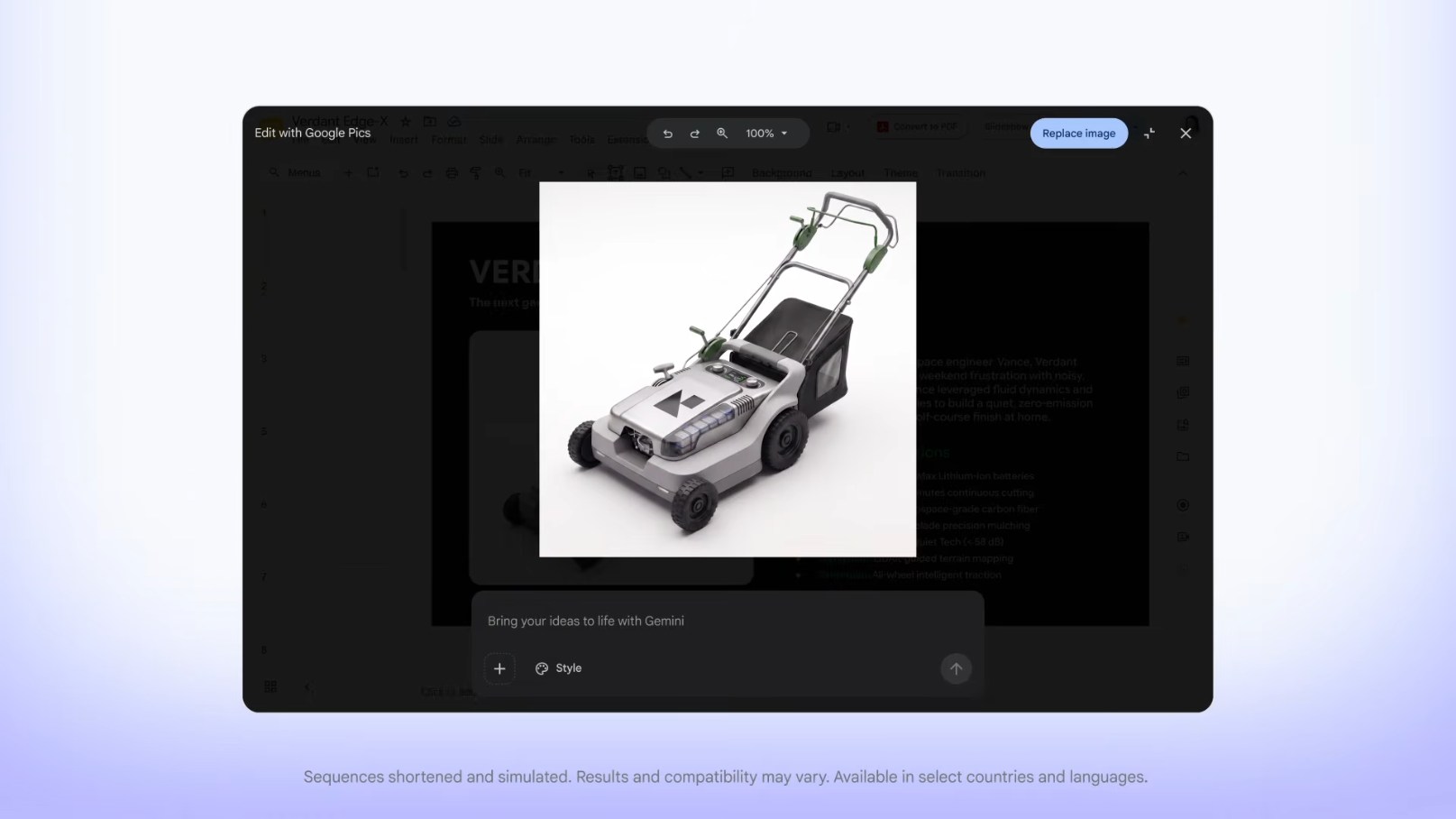This screenshot has width=1456, height=819.
Task: Collapse the editor with the minimize arrows icon
Action: tap(1149, 133)
